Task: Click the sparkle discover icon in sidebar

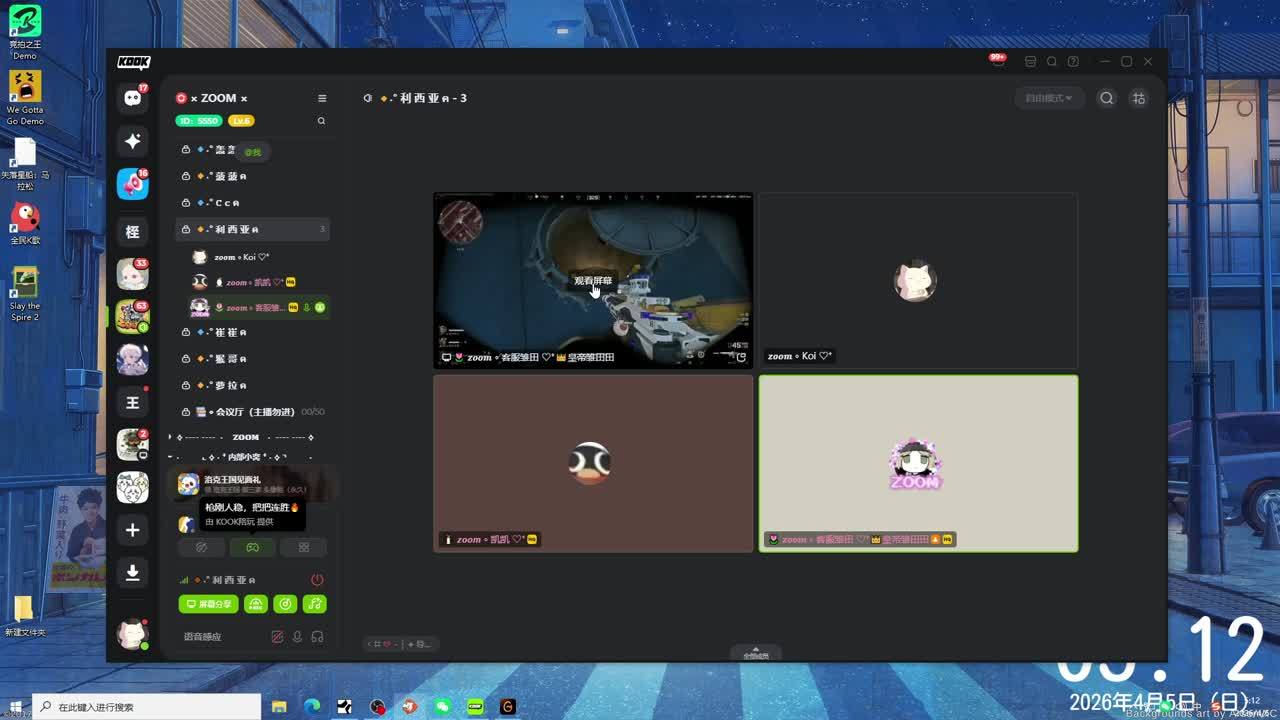Action: (x=132, y=141)
